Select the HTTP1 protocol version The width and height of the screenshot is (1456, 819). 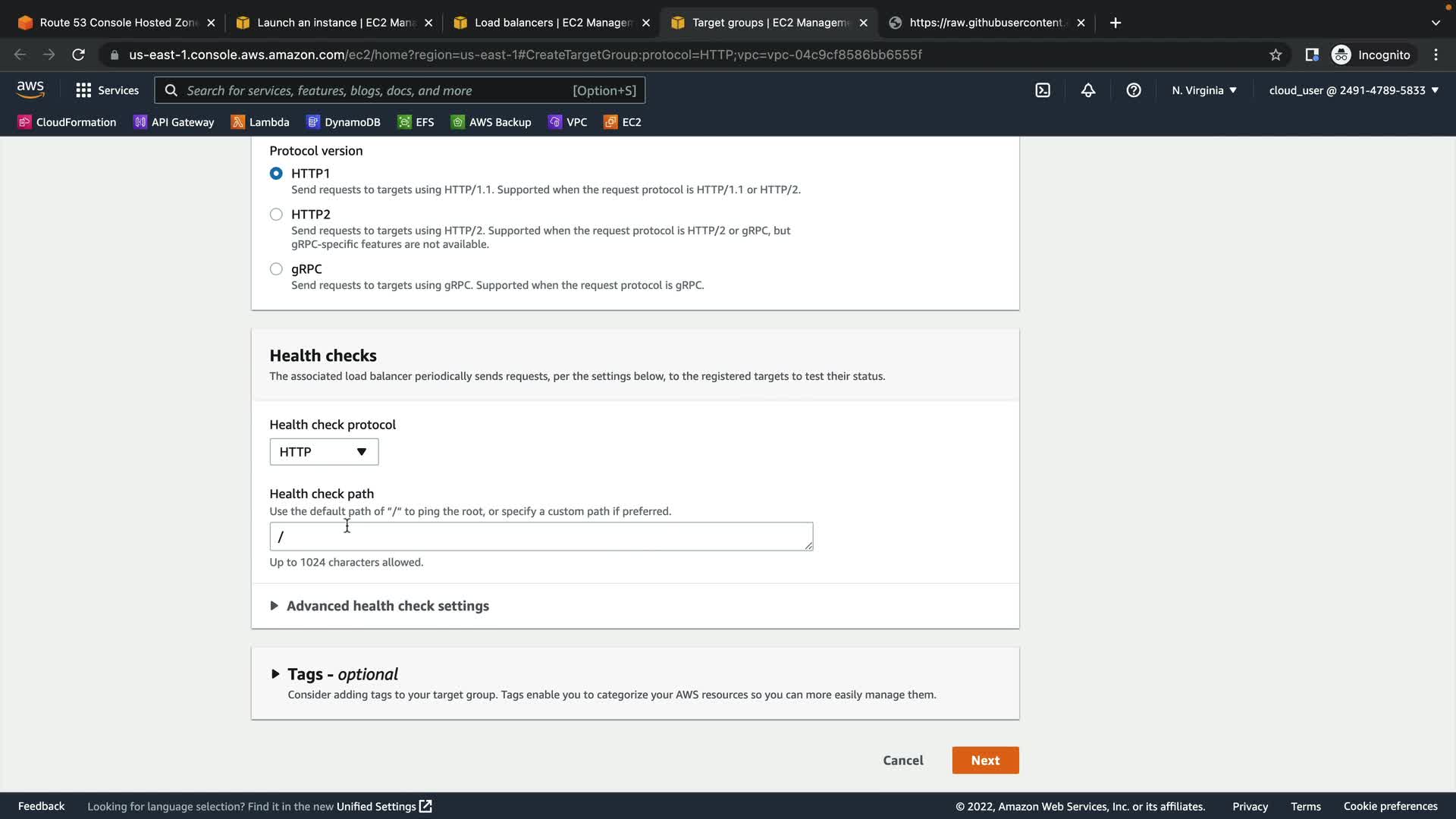[x=276, y=174]
